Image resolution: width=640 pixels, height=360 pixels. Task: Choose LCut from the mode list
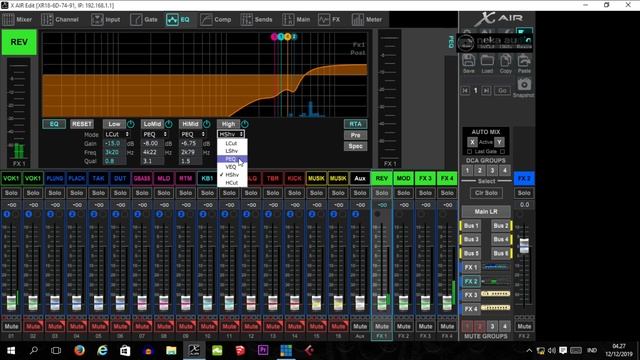232,143
